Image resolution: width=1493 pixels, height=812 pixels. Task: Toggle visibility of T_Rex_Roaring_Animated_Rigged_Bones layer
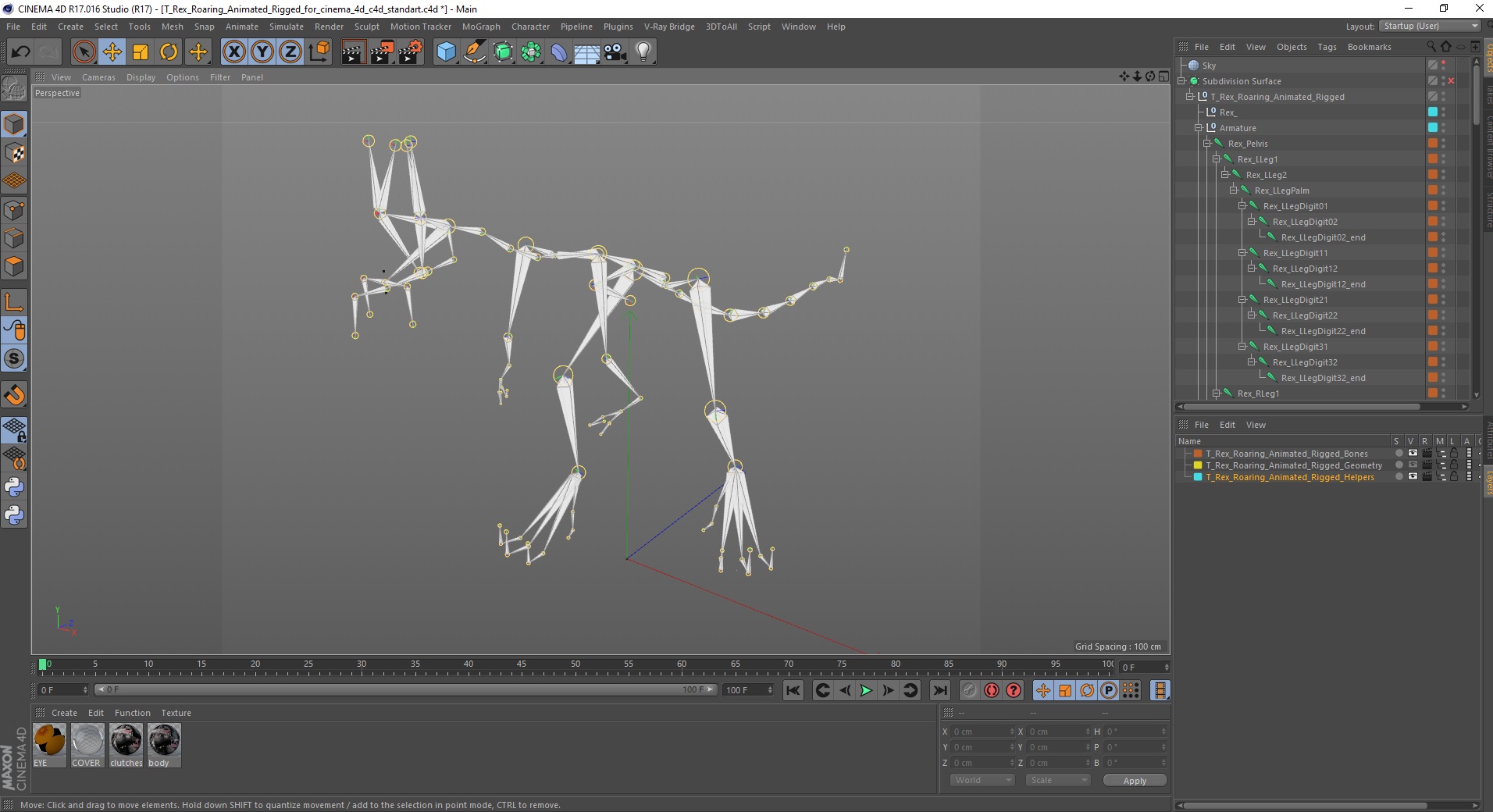(x=1413, y=454)
